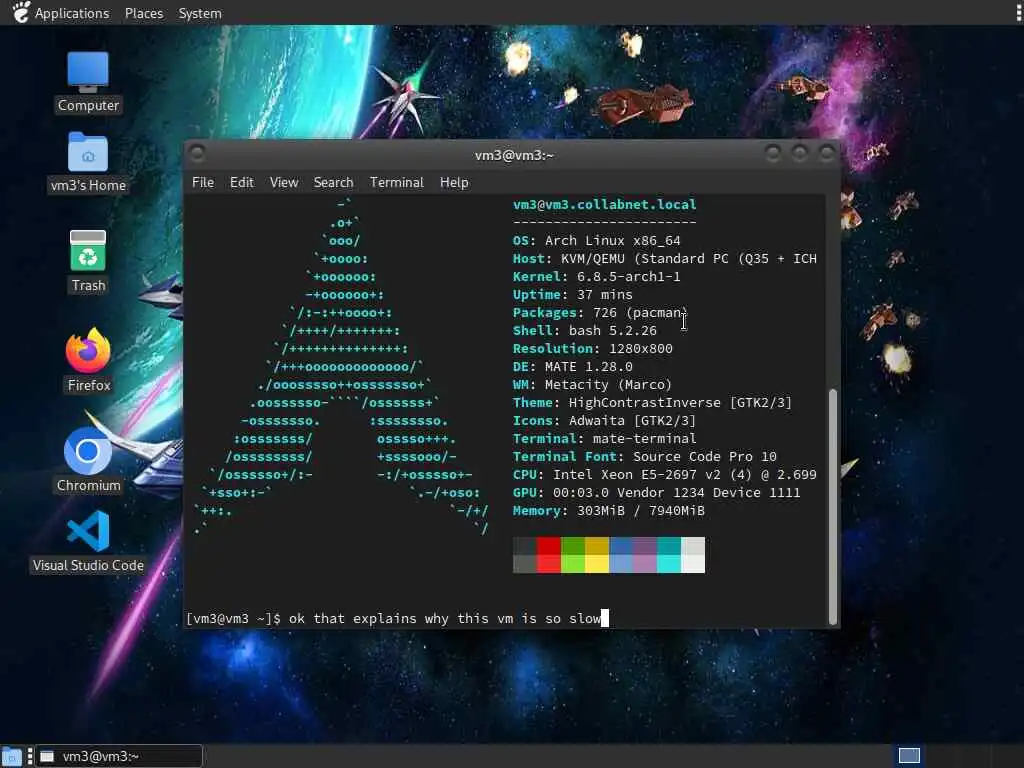Click the Host: KVM/QEMU line
1024x768 pixels.
[x=665, y=259]
